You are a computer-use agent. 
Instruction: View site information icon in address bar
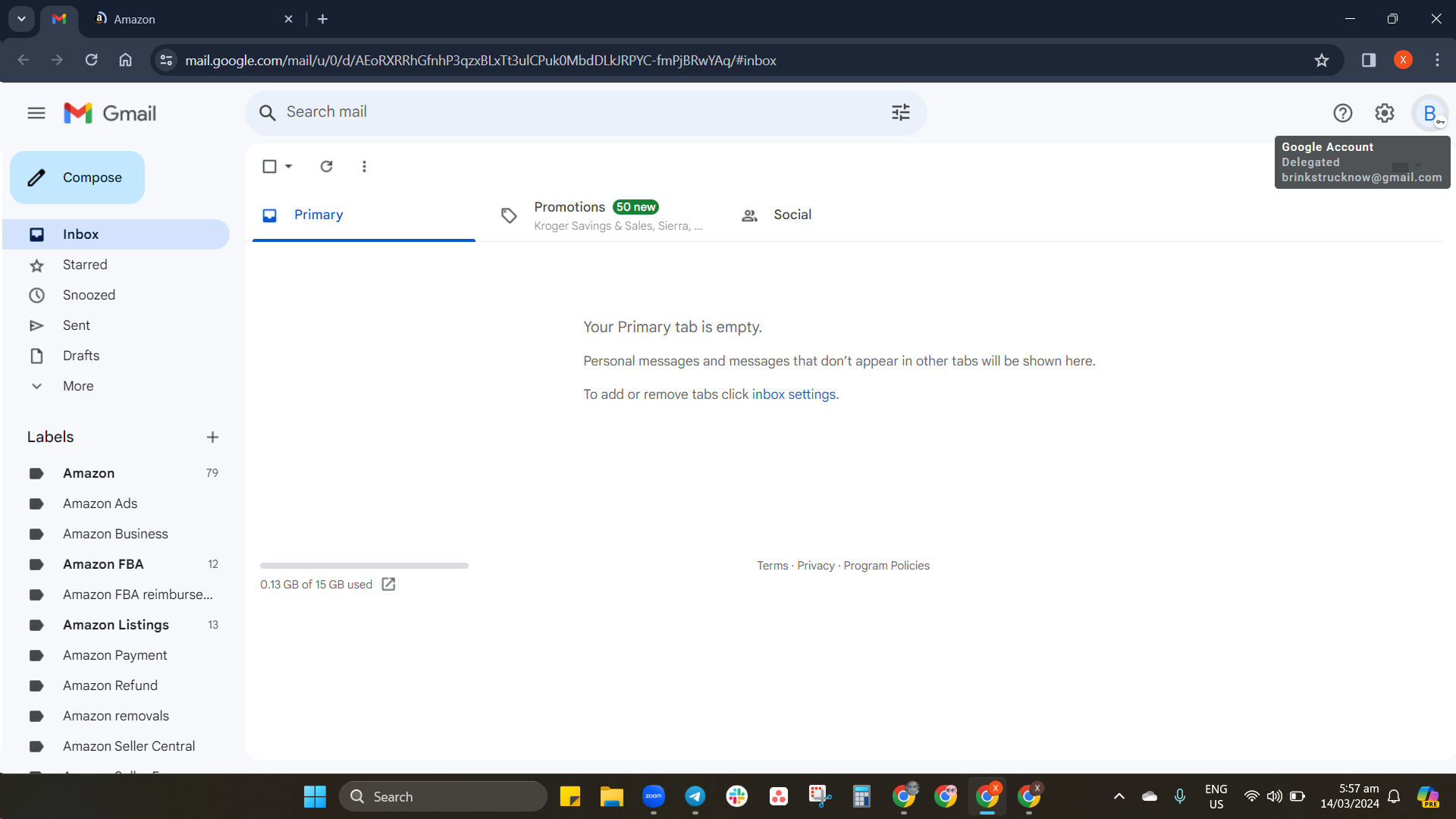[166, 60]
